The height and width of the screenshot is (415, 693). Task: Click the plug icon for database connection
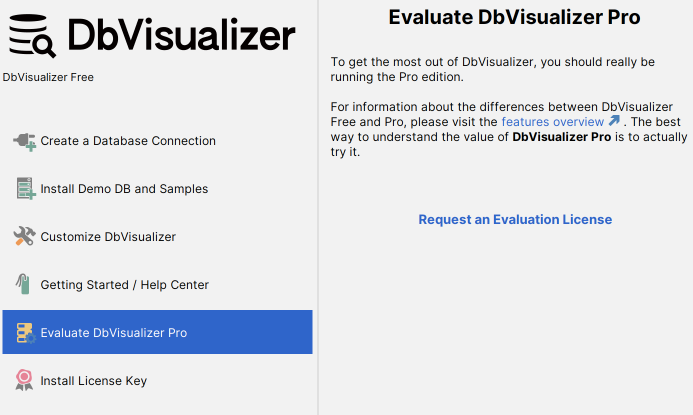24,141
